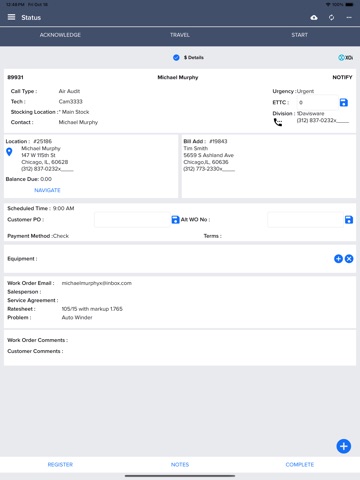Save the ETTC value
Image resolution: width=360 pixels, height=480 pixels.
344,102
